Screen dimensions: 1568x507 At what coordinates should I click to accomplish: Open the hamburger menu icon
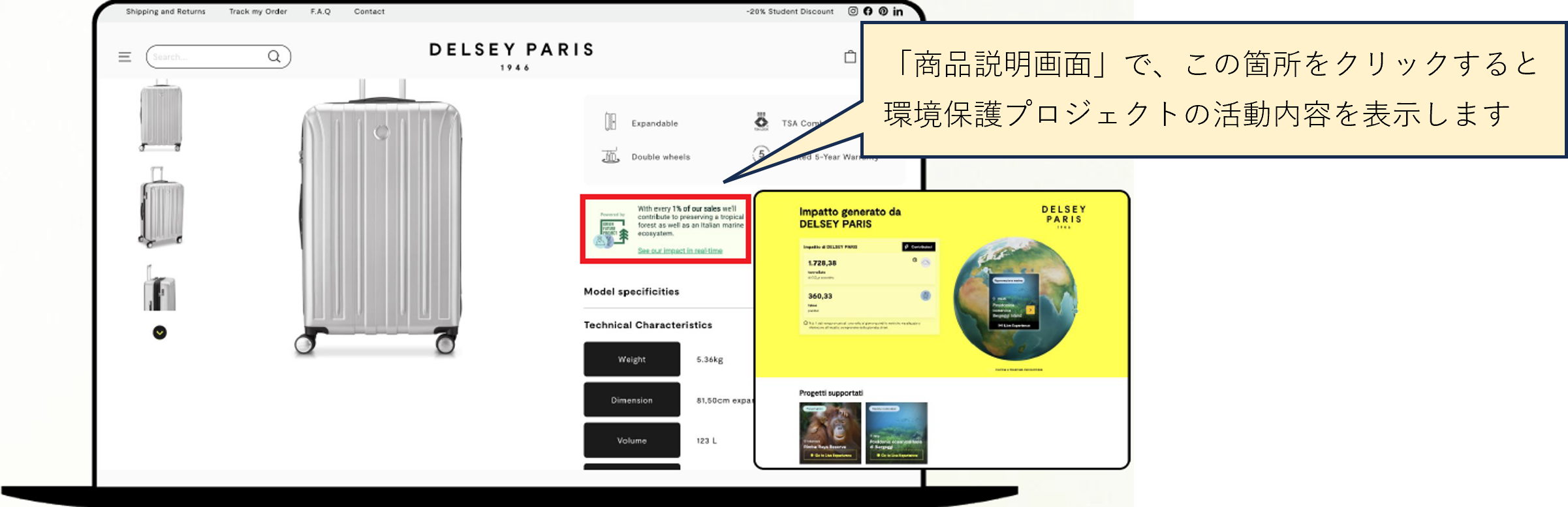(x=125, y=57)
